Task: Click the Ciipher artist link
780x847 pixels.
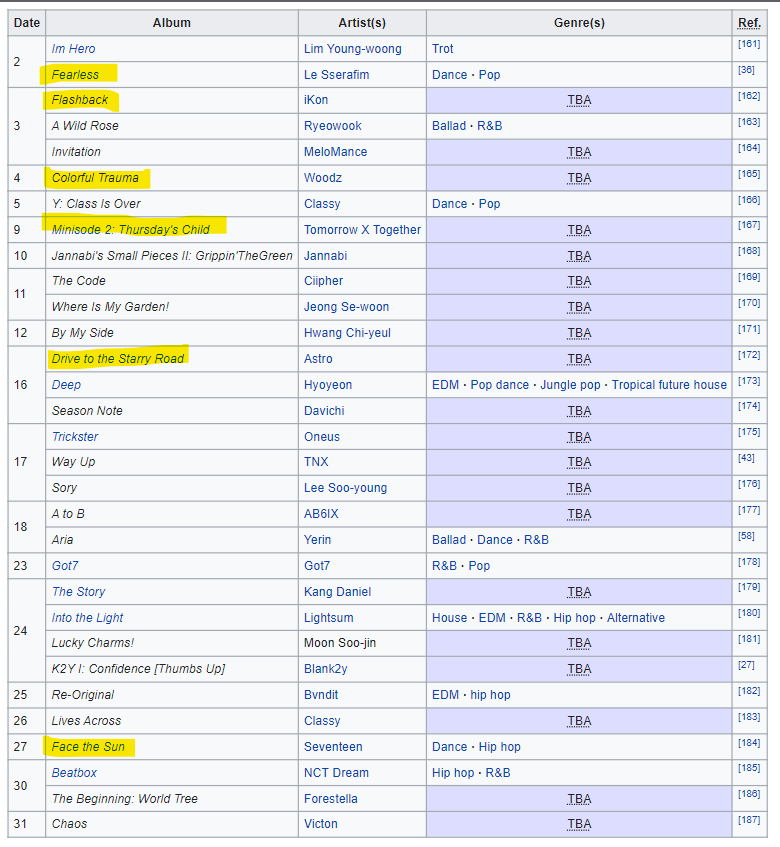Action: pyautogui.click(x=324, y=281)
